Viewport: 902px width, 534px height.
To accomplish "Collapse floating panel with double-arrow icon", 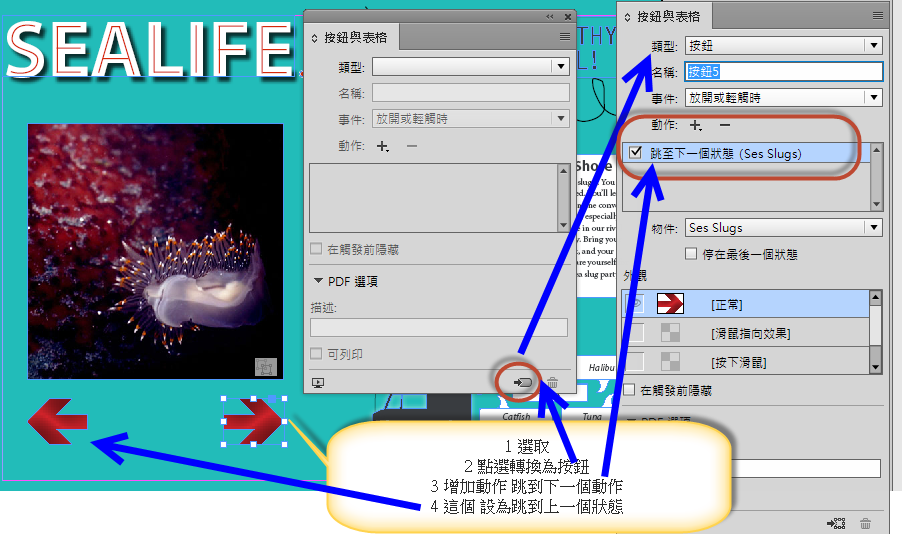I will coord(550,17).
